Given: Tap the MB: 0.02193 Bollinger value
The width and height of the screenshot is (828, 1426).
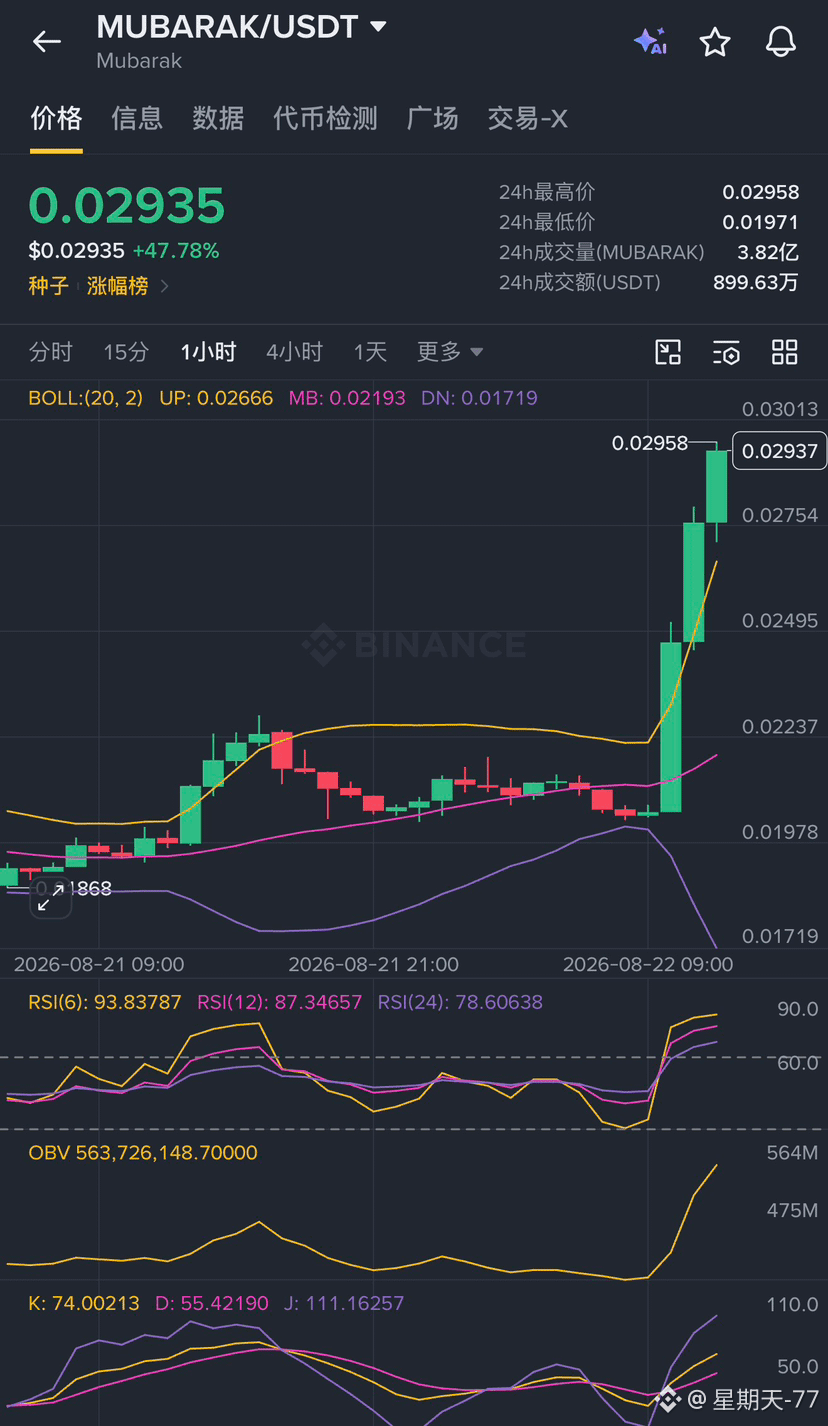Looking at the screenshot, I should pos(347,398).
